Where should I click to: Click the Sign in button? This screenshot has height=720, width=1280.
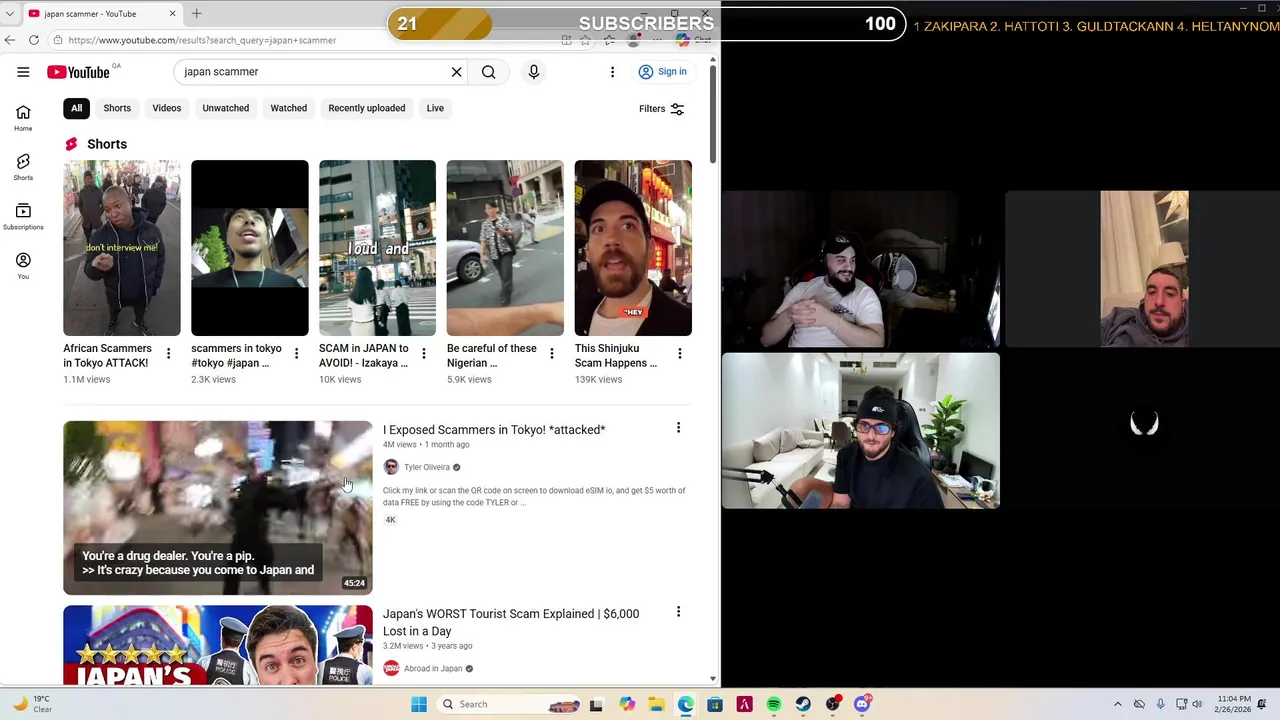coord(663,72)
